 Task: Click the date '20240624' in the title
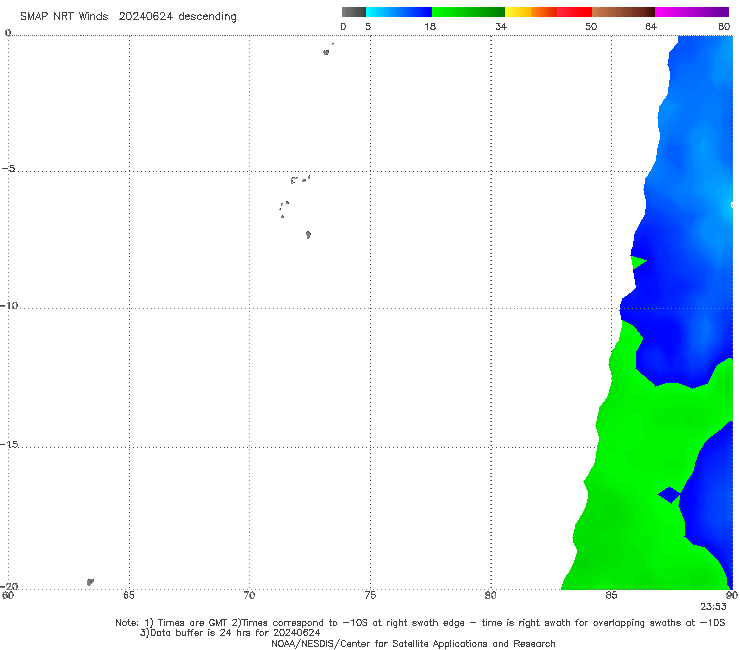click(x=146, y=17)
